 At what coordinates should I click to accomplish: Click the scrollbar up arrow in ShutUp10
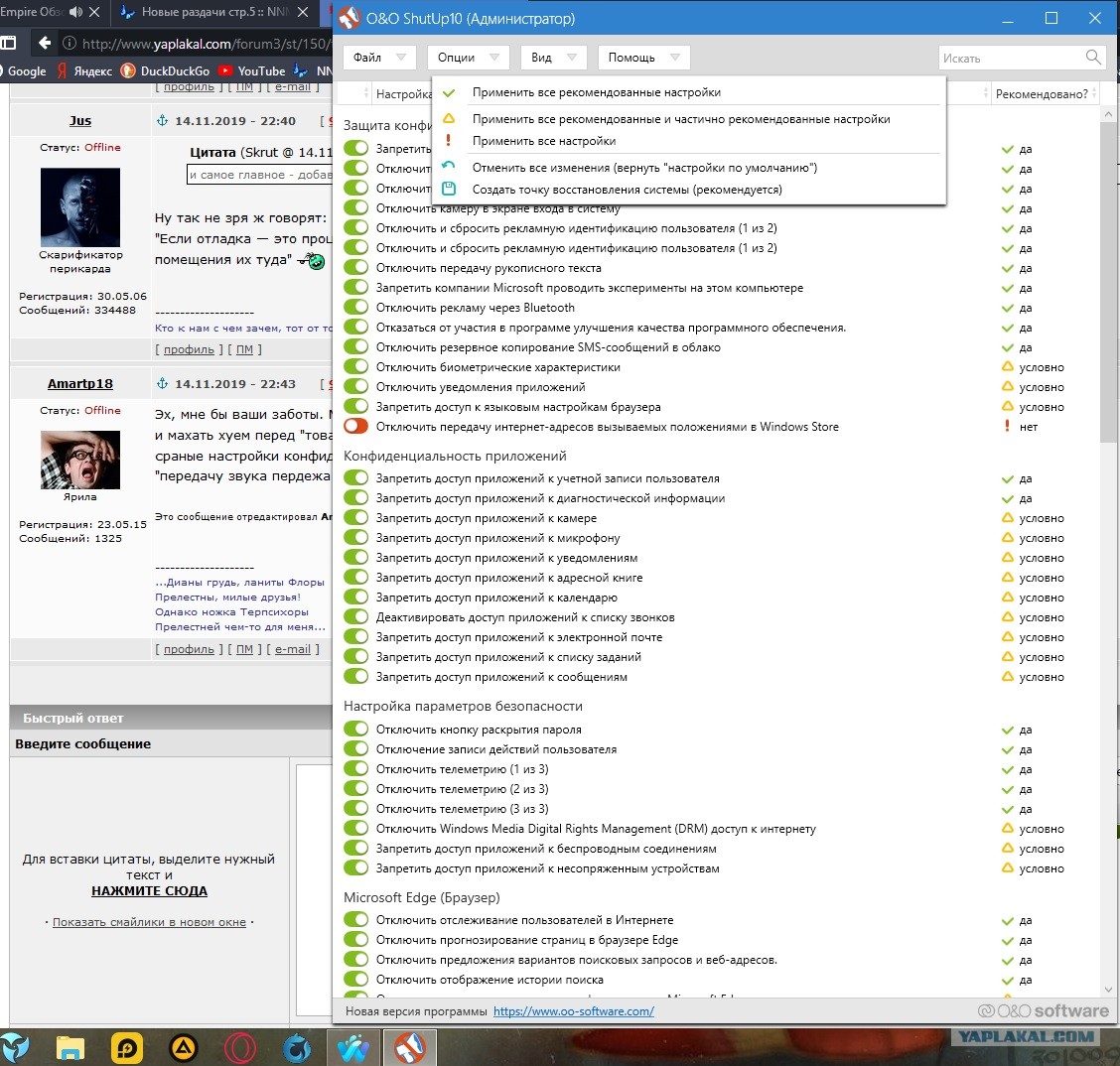pos(1108,113)
